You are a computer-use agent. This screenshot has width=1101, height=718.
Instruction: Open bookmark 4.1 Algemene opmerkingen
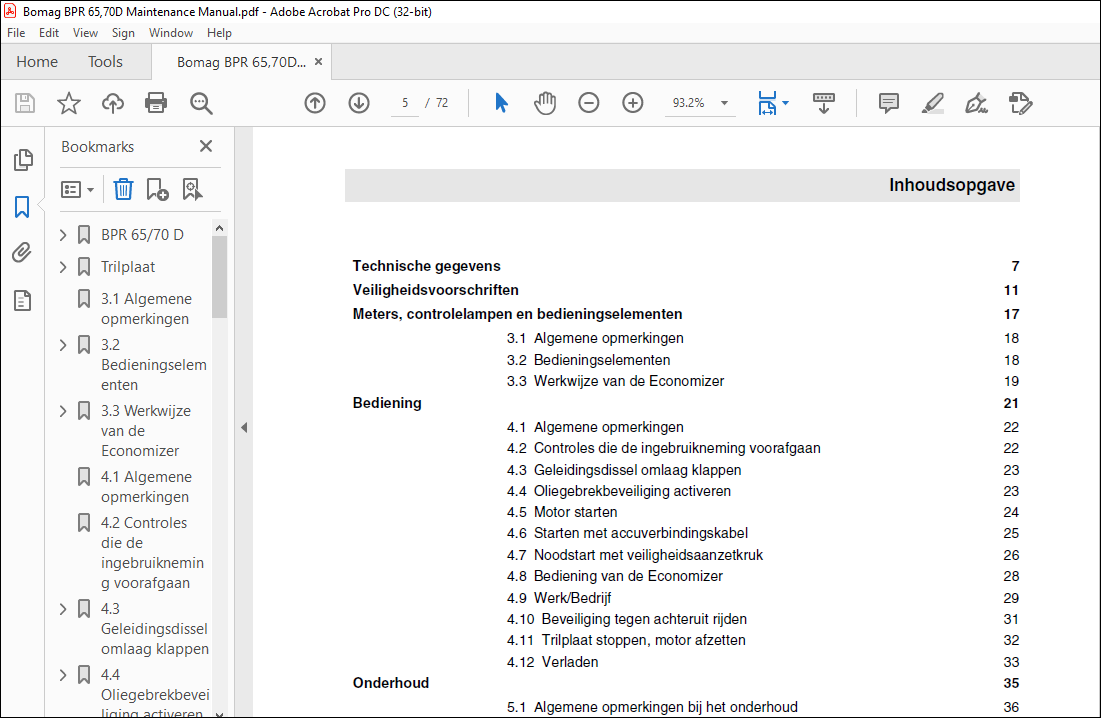click(x=146, y=487)
